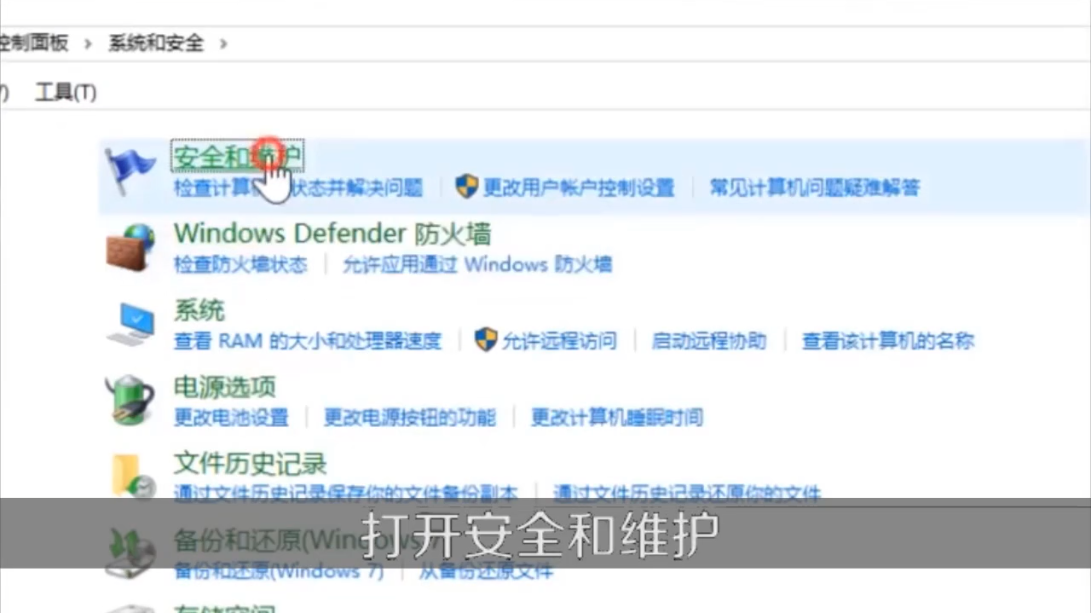The image size is (1091, 613).
Task: Click 常见计算机问题疑难解答 link
Action: [x=815, y=187]
